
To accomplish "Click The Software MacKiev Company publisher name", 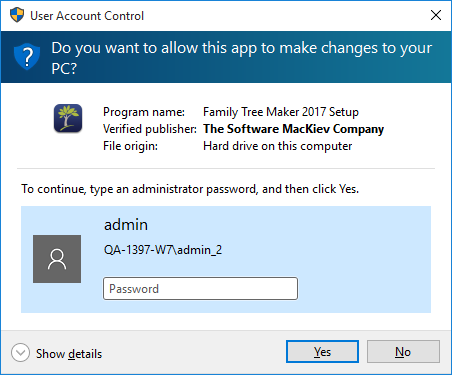I will tap(294, 129).
